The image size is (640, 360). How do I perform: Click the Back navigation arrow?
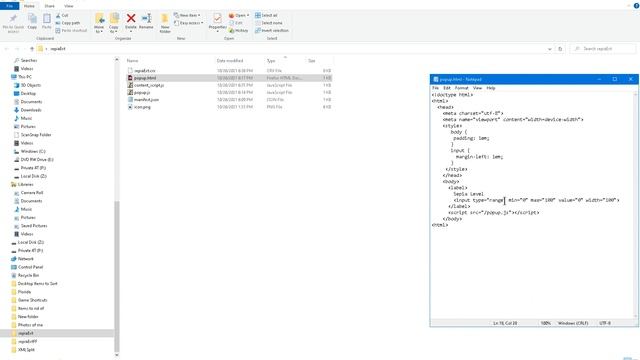click(7, 49)
